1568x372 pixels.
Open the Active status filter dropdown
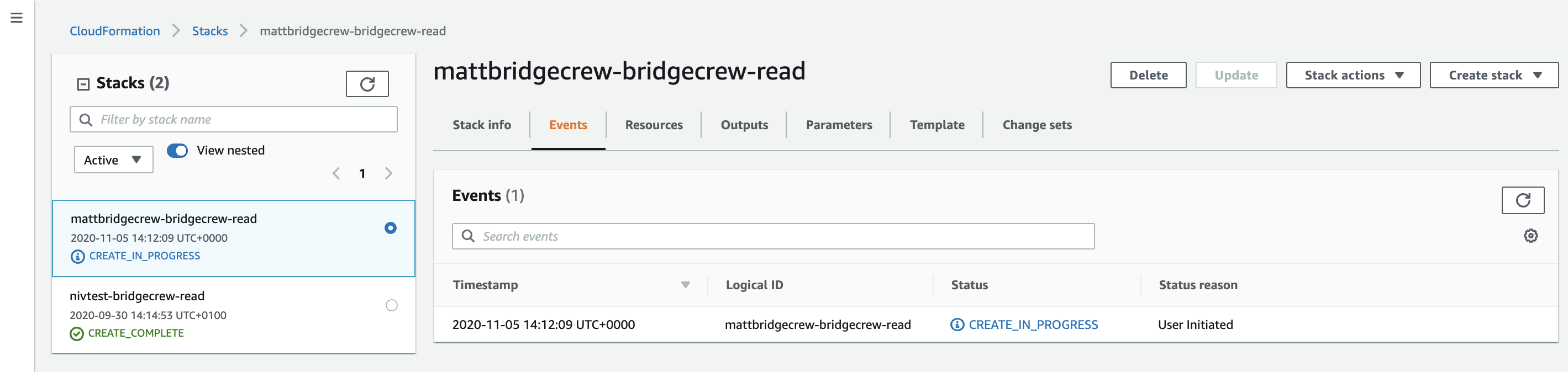click(113, 160)
